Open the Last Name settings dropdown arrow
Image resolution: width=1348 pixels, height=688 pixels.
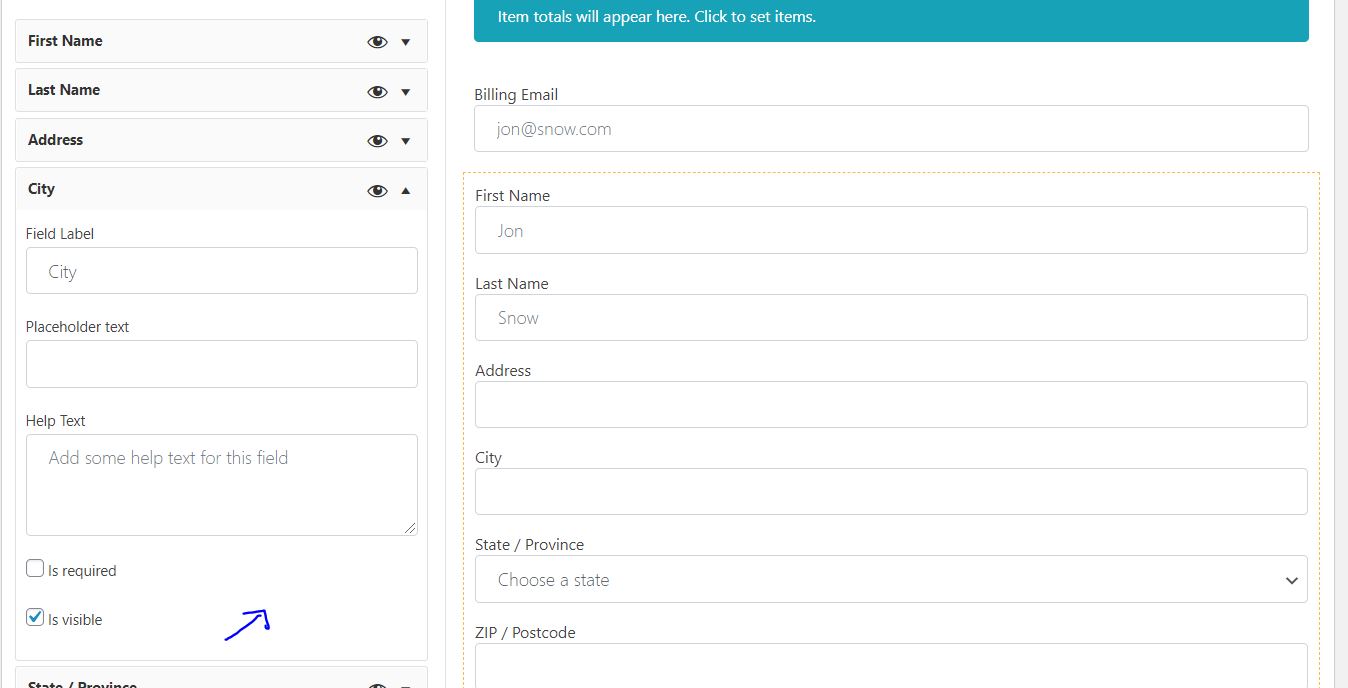click(x=405, y=90)
